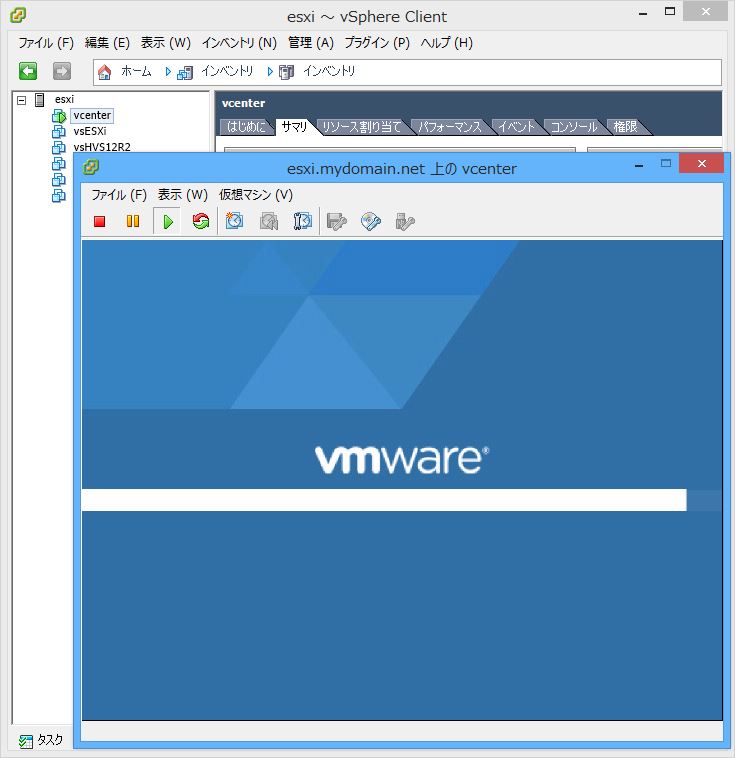This screenshot has width=735, height=758.
Task: Select vcenter in inventory tree
Action: [x=92, y=116]
